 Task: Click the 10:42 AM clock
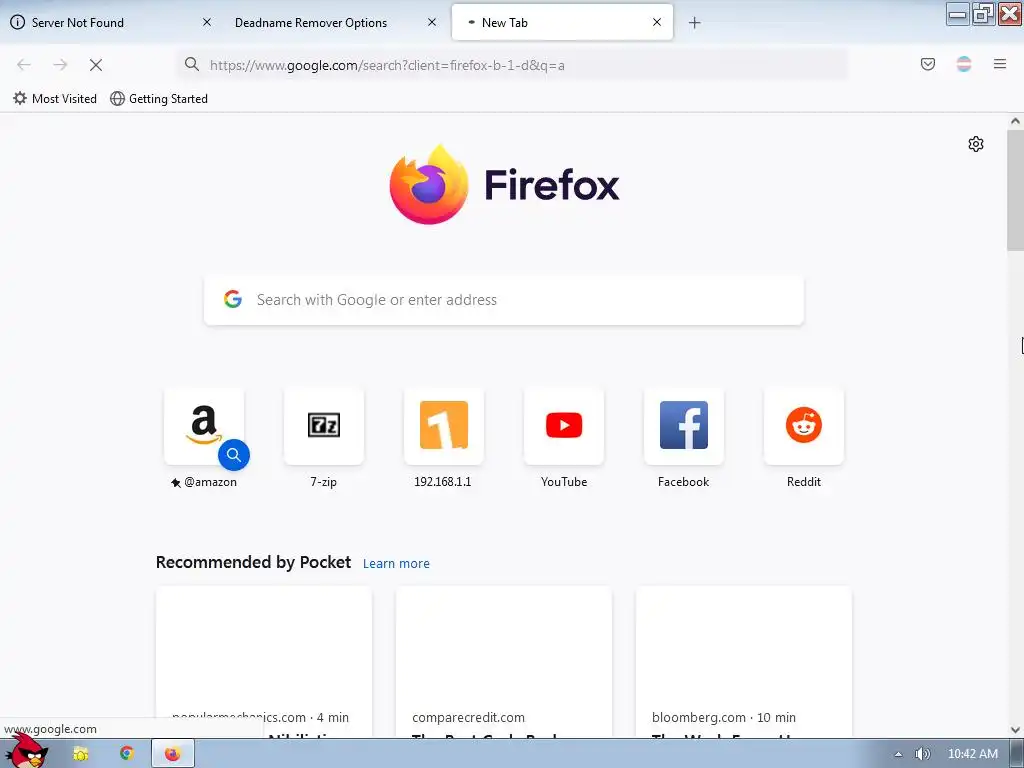pos(972,754)
